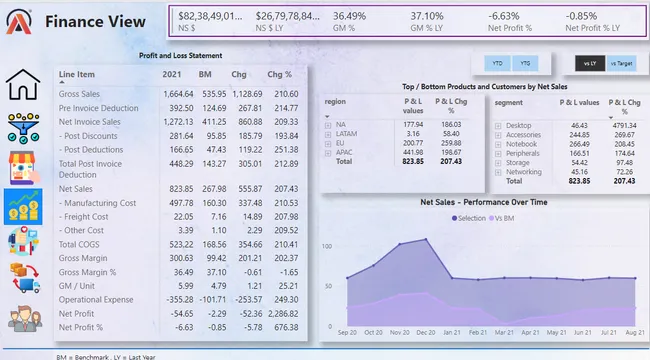Image resolution: width=650 pixels, height=360 pixels.
Task: Click the Gross Sales line item
Action: tap(79, 94)
